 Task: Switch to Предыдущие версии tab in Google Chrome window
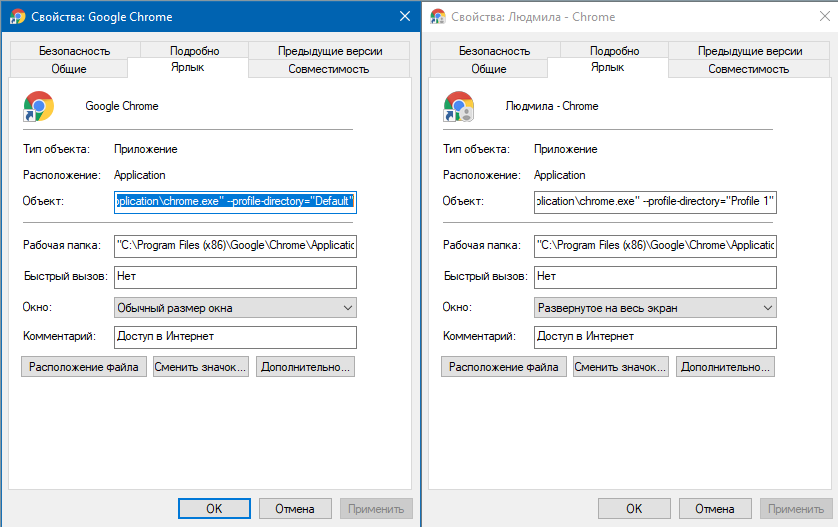pyautogui.click(x=330, y=51)
